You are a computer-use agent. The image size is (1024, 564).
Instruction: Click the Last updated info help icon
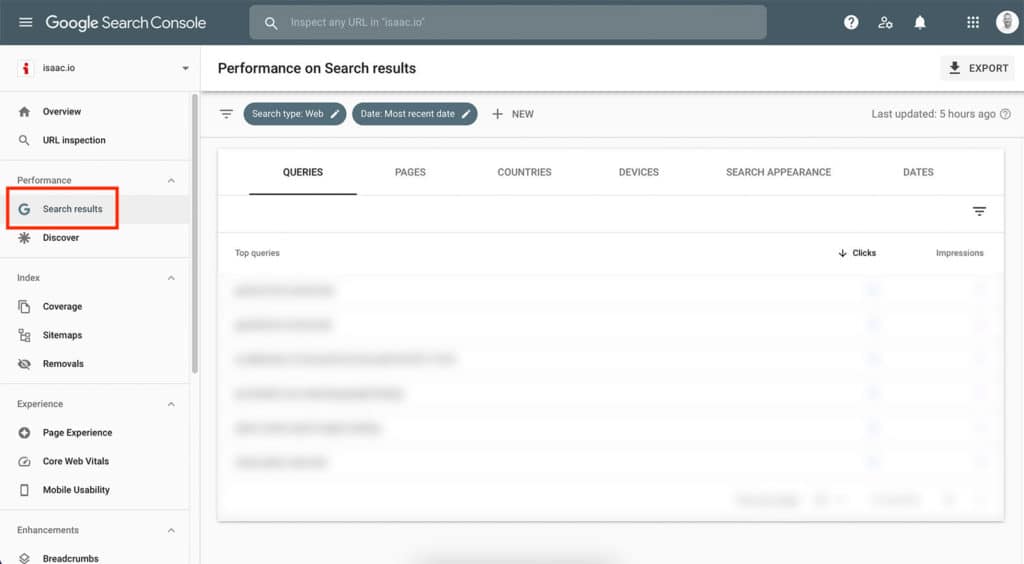coord(1006,114)
